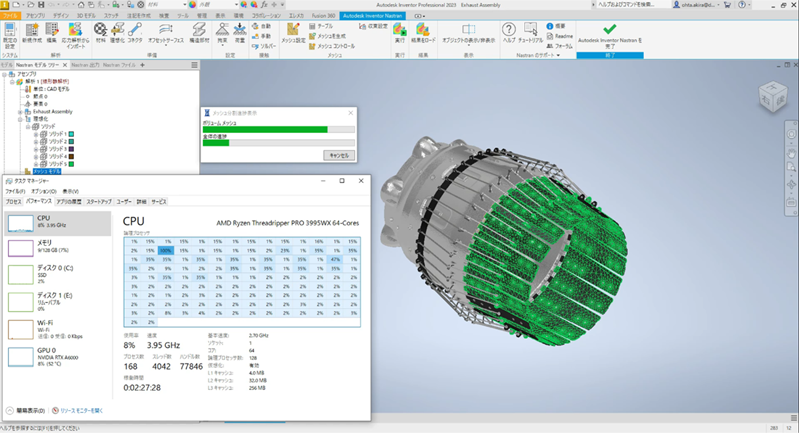This screenshot has width=799, height=433.
Task: Open the 材料 materials tool
Action: click(100, 34)
